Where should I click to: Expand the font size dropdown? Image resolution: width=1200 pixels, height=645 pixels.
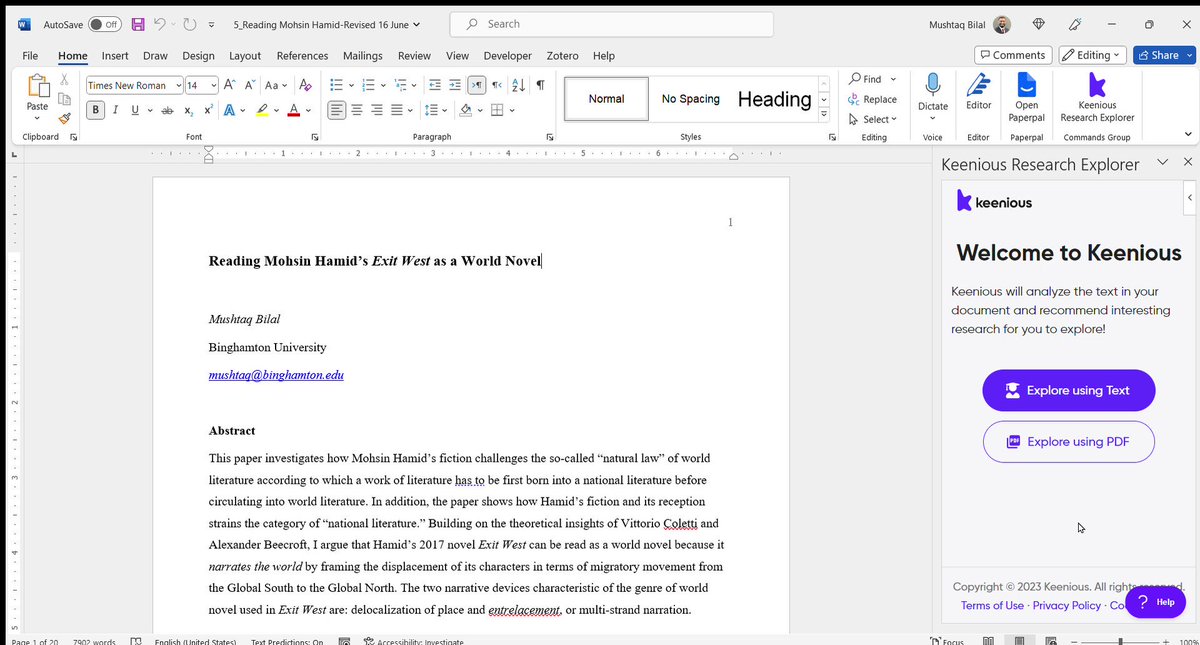(x=212, y=85)
